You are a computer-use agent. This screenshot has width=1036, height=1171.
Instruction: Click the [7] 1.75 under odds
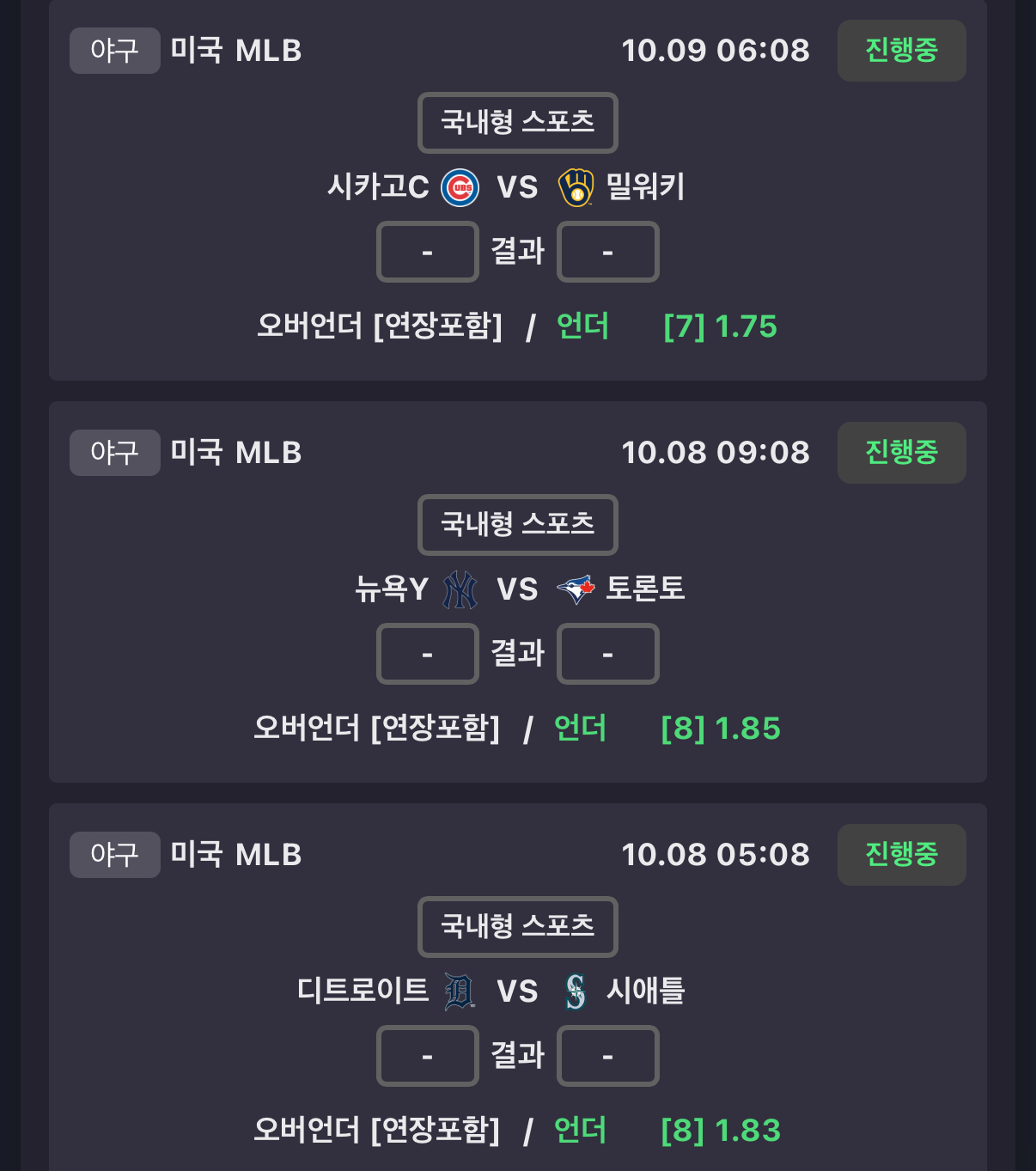720,326
